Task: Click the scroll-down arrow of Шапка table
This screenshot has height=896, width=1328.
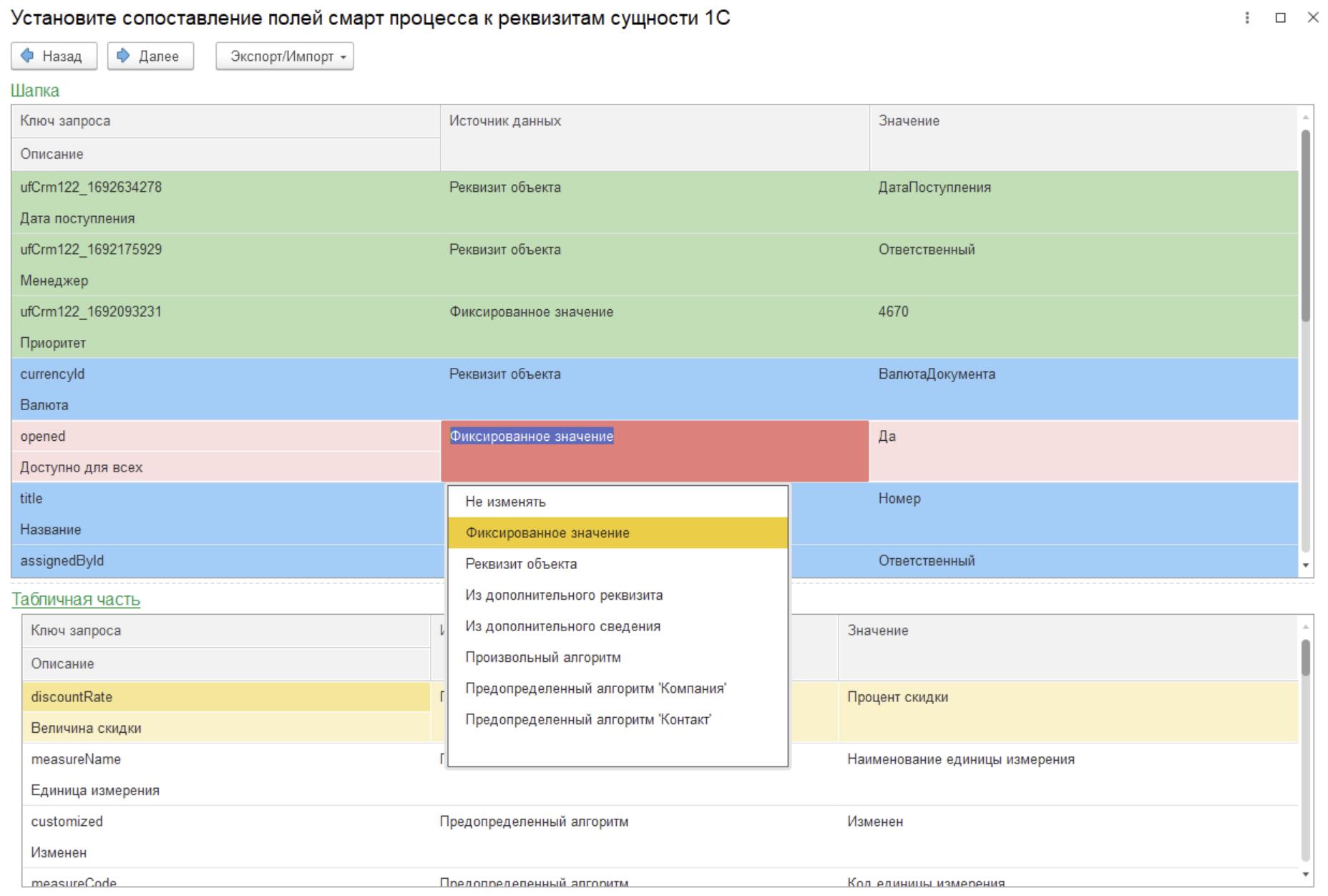Action: tap(1307, 565)
